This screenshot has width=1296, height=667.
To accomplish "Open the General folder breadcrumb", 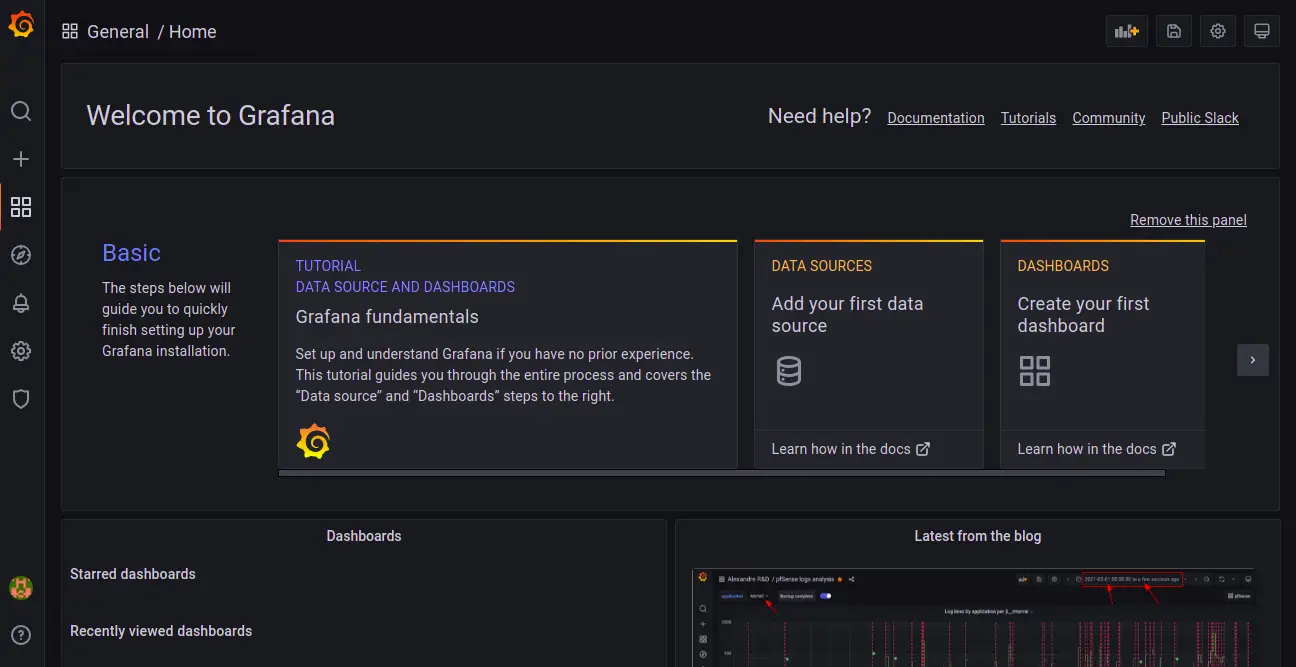I will click(x=118, y=32).
